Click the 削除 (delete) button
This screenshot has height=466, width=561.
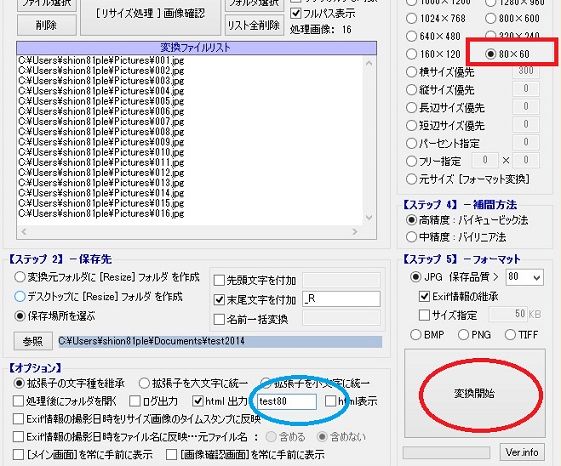[x=47, y=25]
